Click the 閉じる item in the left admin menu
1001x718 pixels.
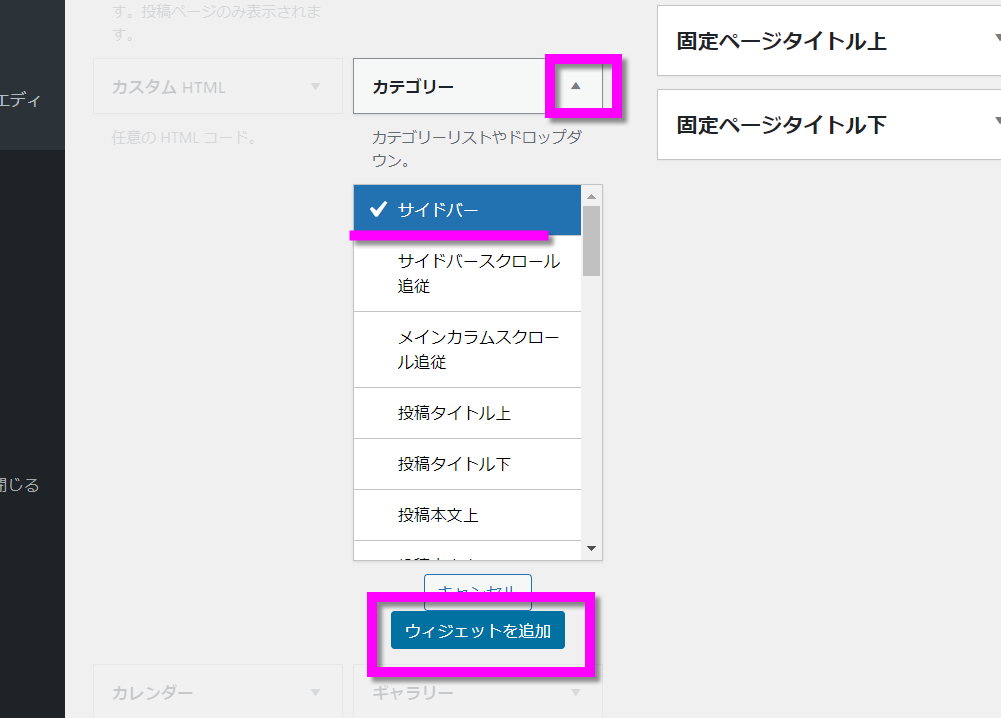pos(20,486)
